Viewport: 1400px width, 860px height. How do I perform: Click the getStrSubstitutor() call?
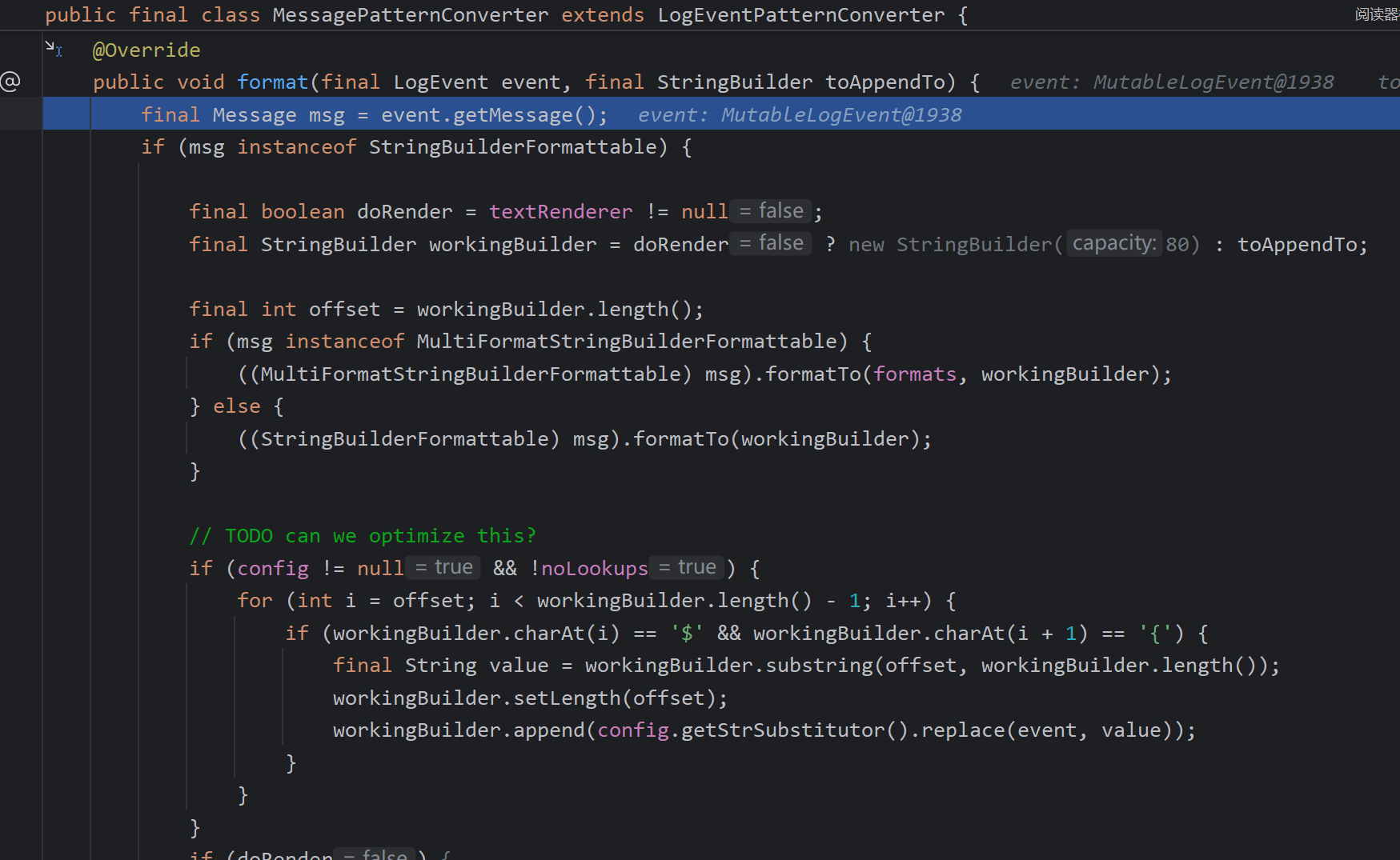tap(795, 730)
